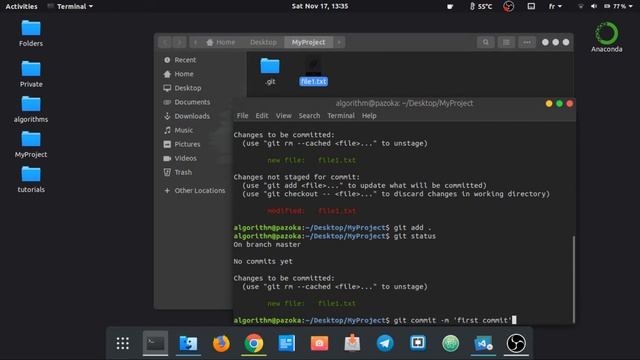This screenshot has height=360, width=640.
Task: Open Files manager from the dock
Action: pyautogui.click(x=188, y=343)
